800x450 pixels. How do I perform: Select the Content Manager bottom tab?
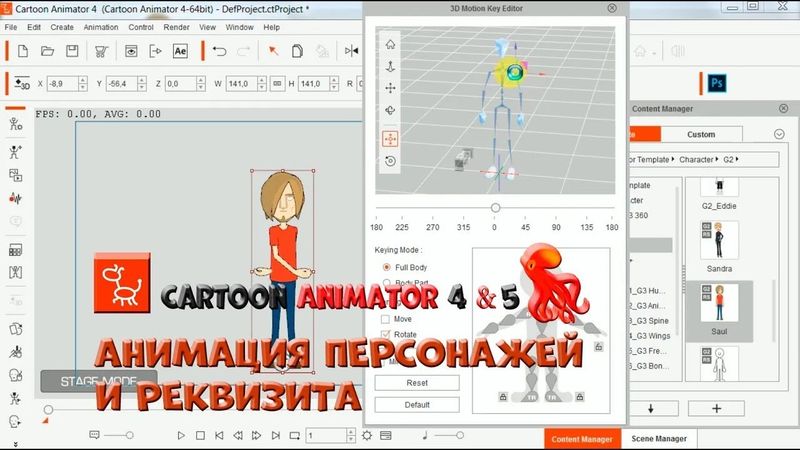(582, 439)
